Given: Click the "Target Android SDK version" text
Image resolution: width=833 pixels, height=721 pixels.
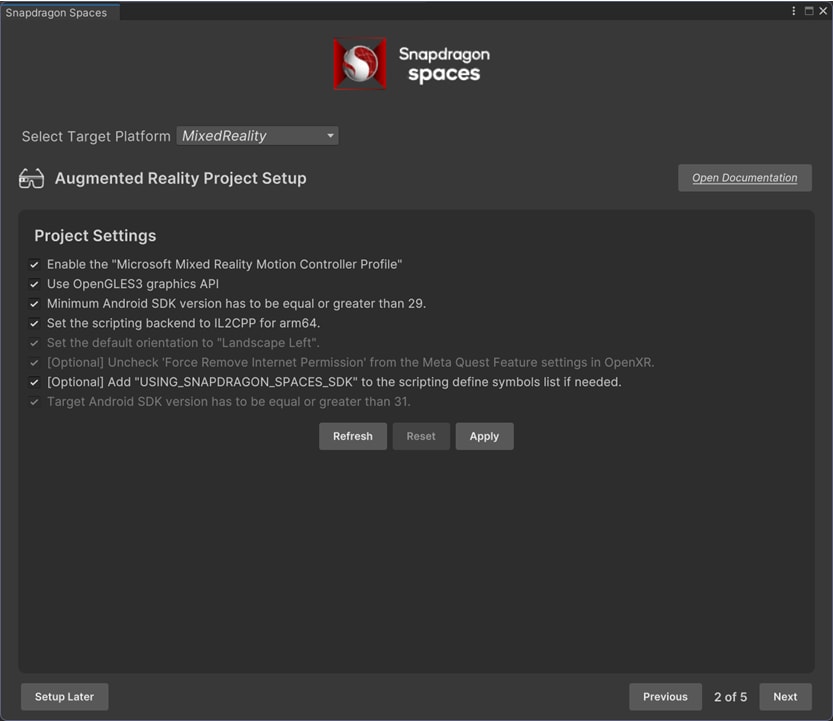Looking at the screenshot, I should coord(228,402).
